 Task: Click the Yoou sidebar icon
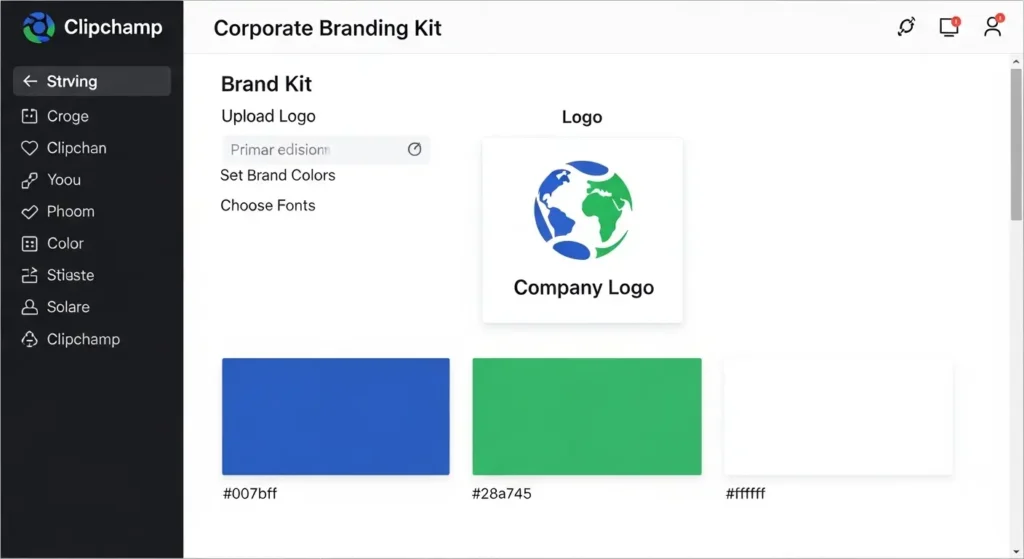(29, 180)
